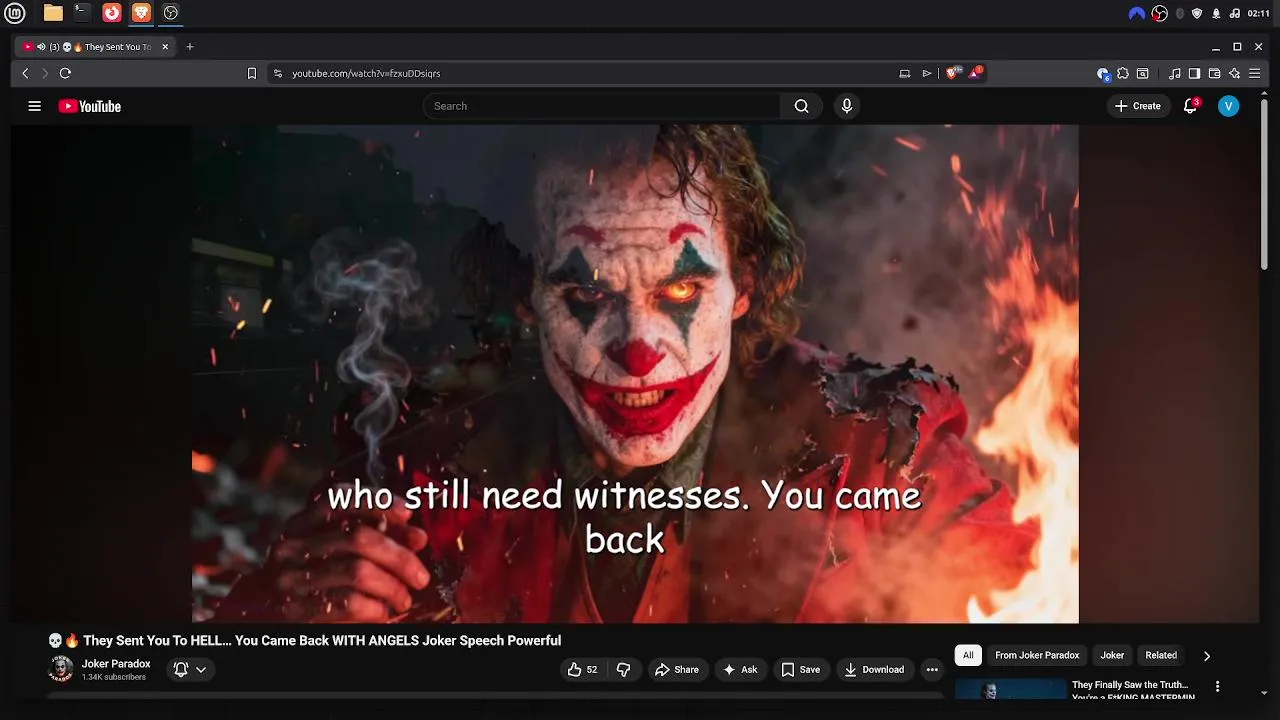Open a new browser tab

click(x=190, y=47)
